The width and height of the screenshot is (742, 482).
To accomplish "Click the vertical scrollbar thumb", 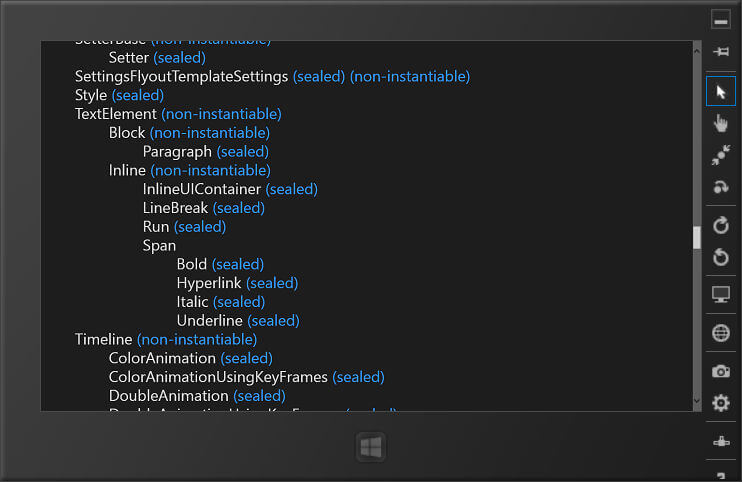I will [x=697, y=237].
